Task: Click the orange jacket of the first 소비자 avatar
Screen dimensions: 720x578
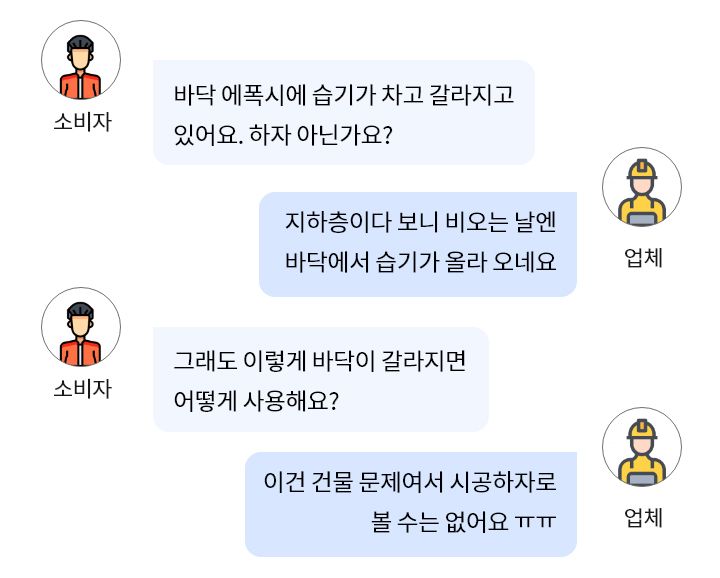Action: click(x=80, y=86)
